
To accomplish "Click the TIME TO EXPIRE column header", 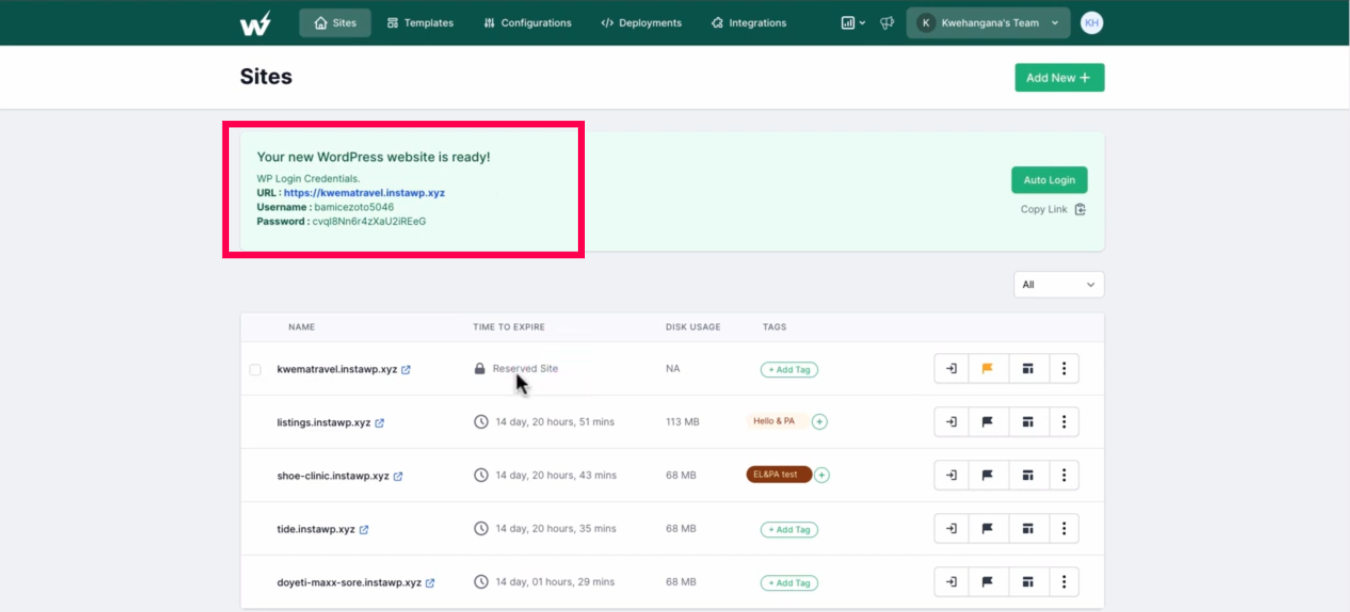I will [509, 327].
